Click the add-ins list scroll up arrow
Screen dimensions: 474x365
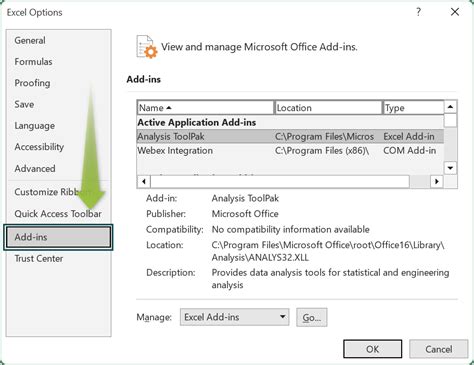[450, 107]
